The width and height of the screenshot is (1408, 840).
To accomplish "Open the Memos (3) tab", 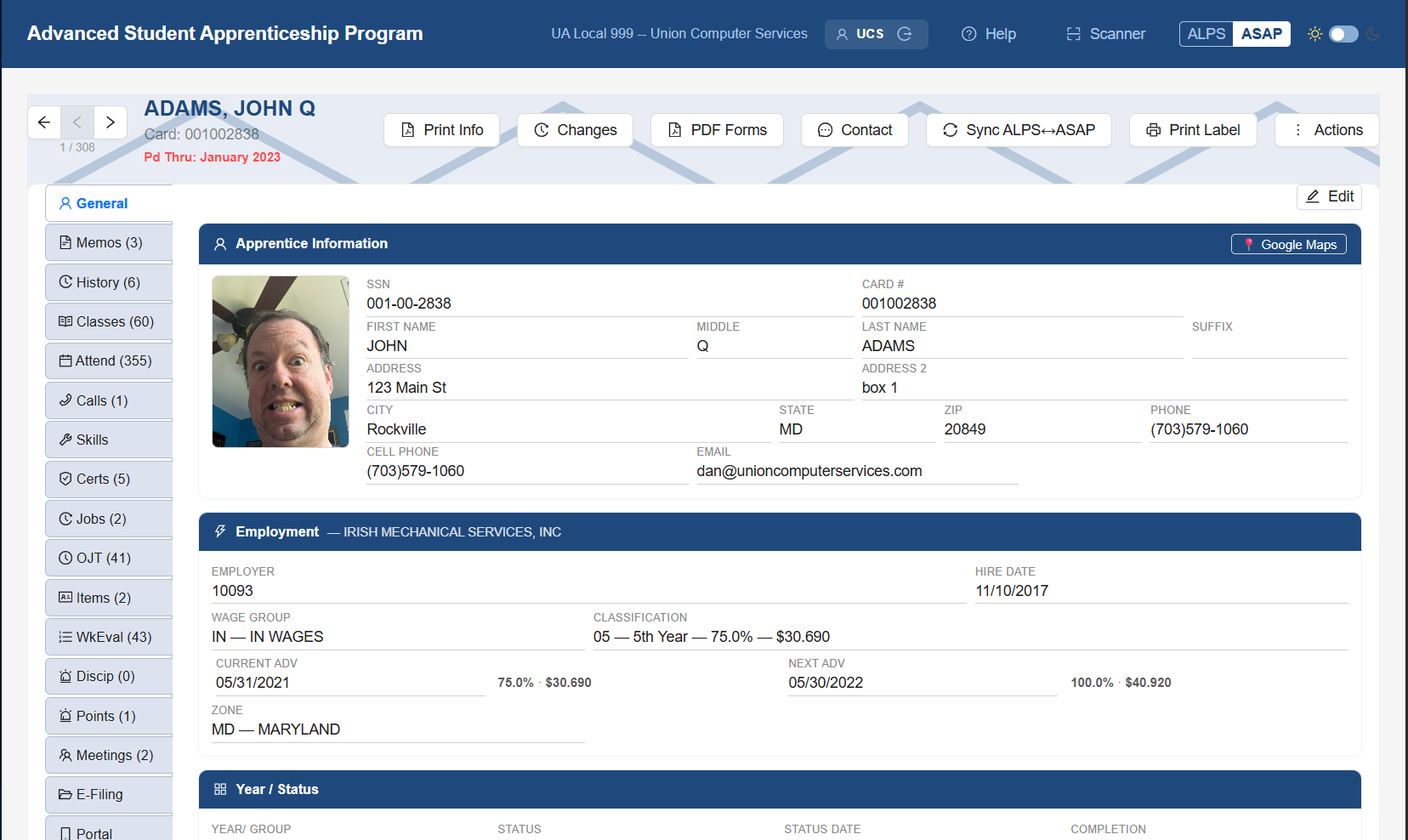I will (109, 243).
